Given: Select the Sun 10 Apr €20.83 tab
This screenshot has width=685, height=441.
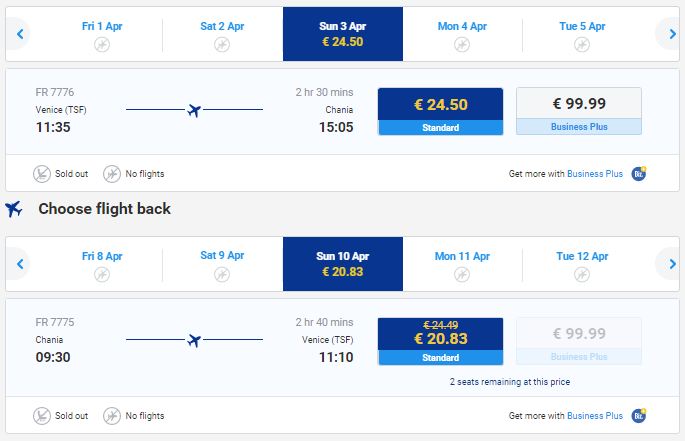Looking at the screenshot, I should click(342, 264).
